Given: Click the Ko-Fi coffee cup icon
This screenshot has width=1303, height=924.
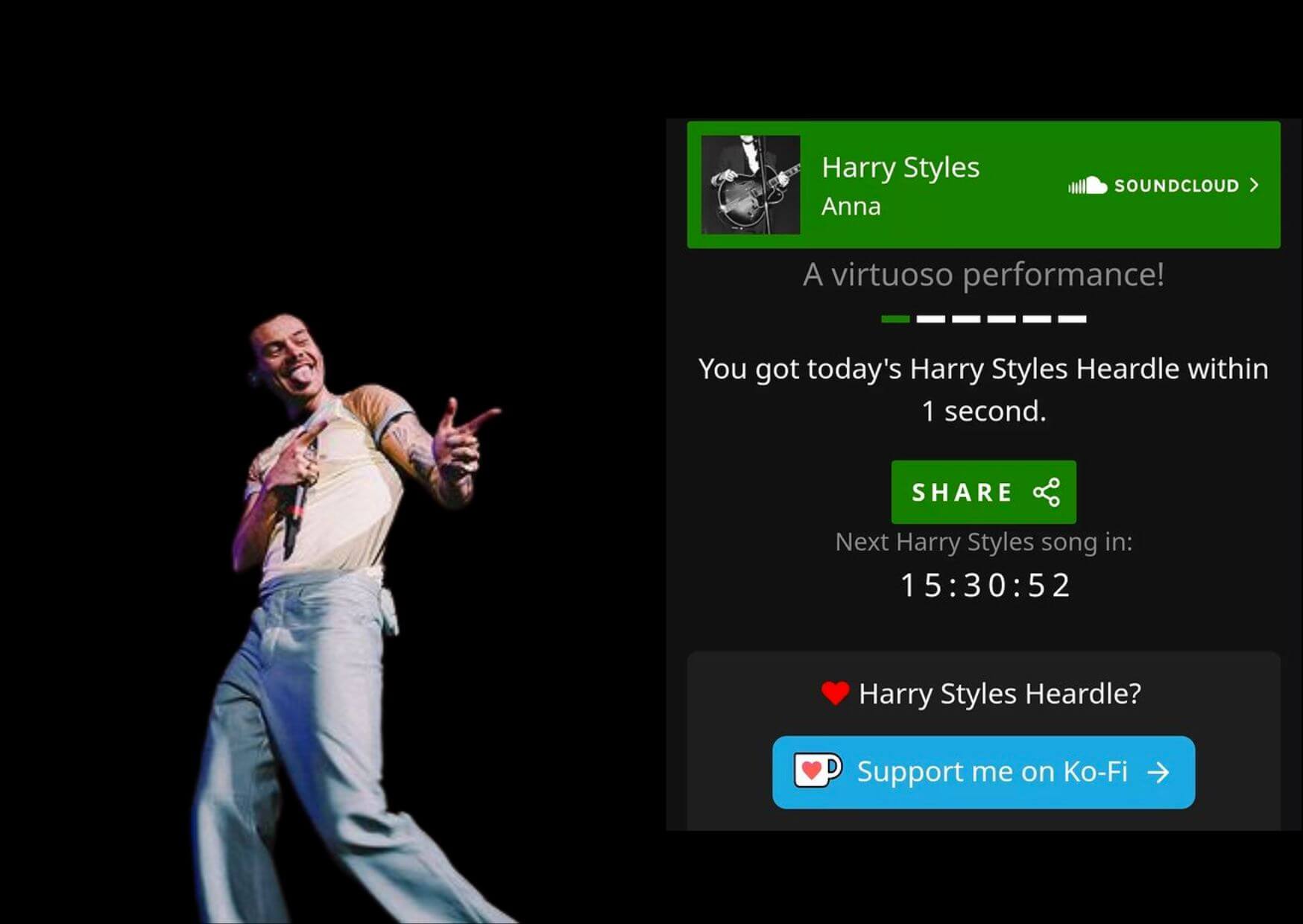Looking at the screenshot, I should [817, 771].
